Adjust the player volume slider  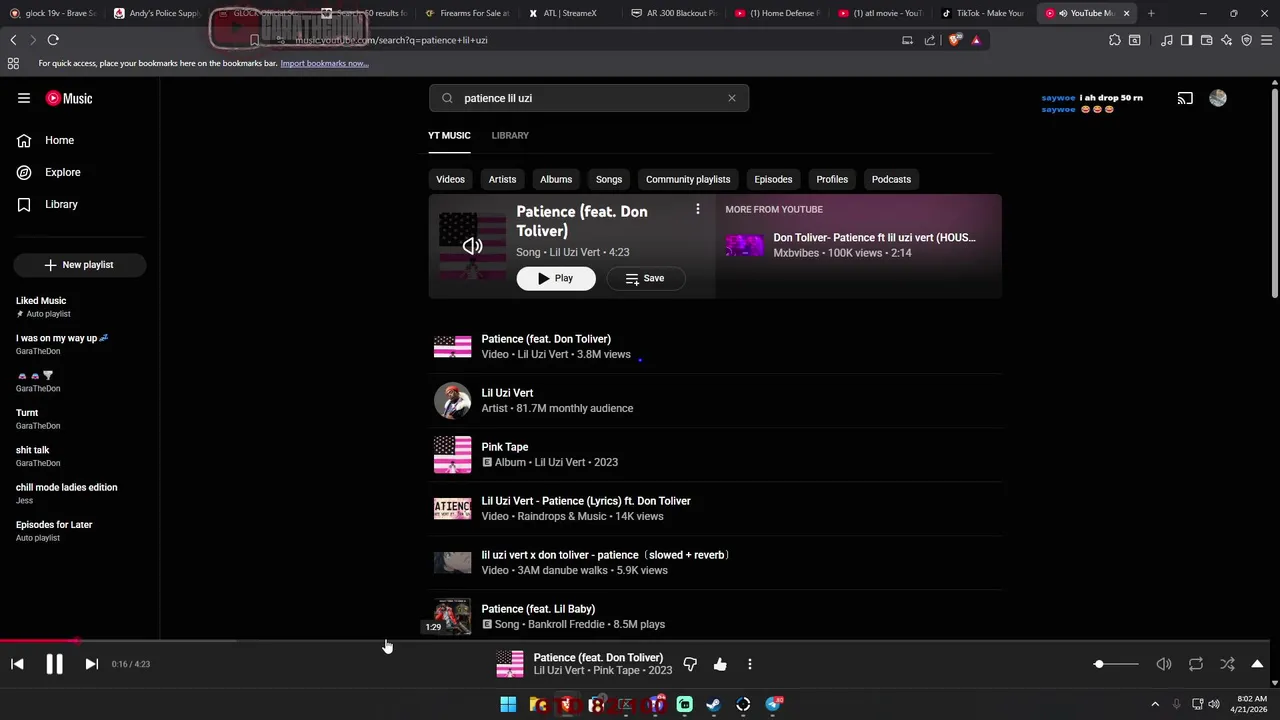[1115, 664]
